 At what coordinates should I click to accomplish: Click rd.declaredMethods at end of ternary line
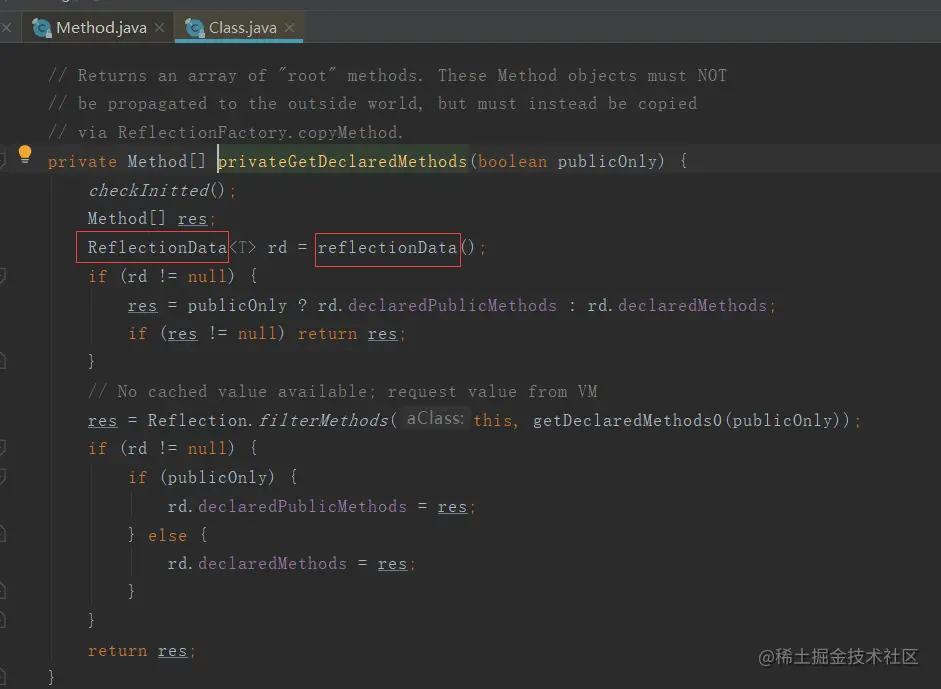(677, 305)
